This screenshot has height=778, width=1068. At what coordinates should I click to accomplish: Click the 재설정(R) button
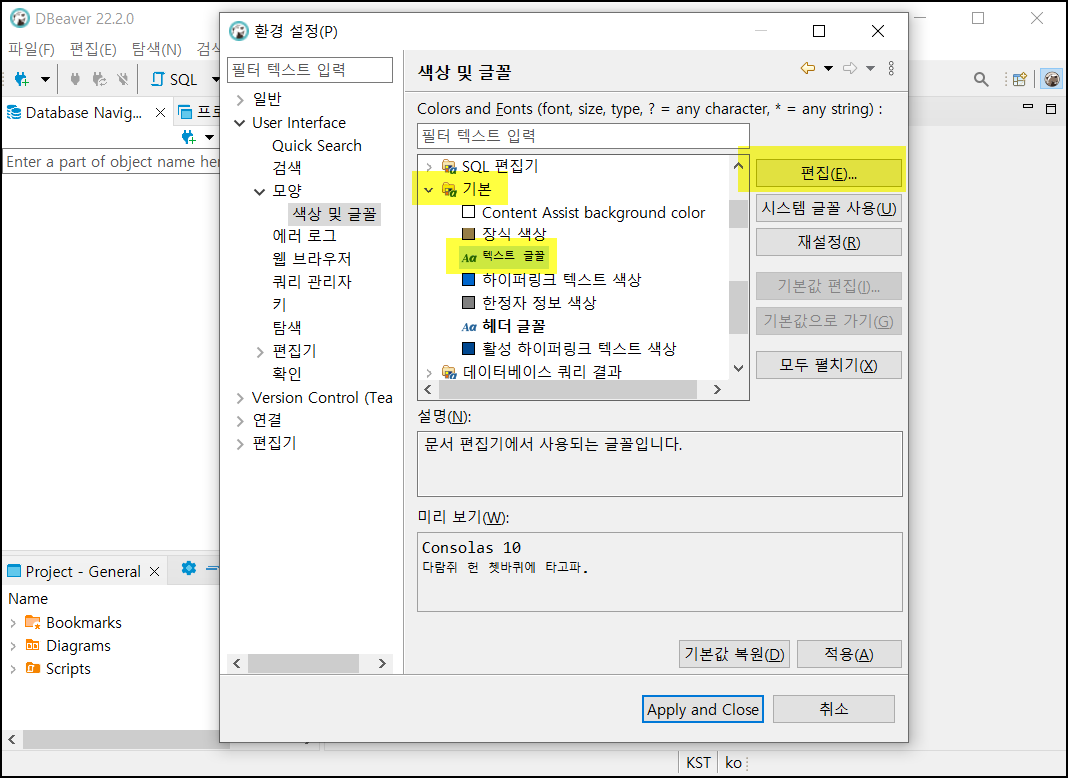point(828,242)
